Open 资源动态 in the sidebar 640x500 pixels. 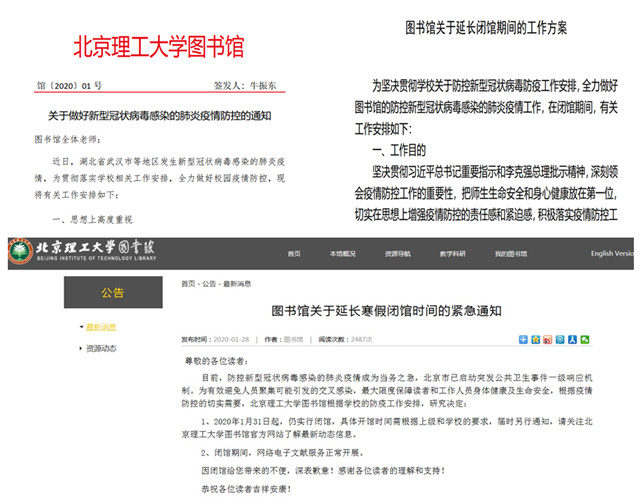101,348
